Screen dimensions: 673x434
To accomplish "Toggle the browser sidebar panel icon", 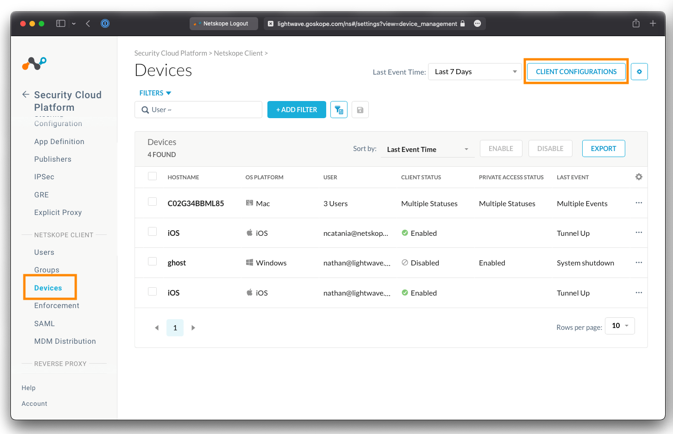I will point(61,24).
